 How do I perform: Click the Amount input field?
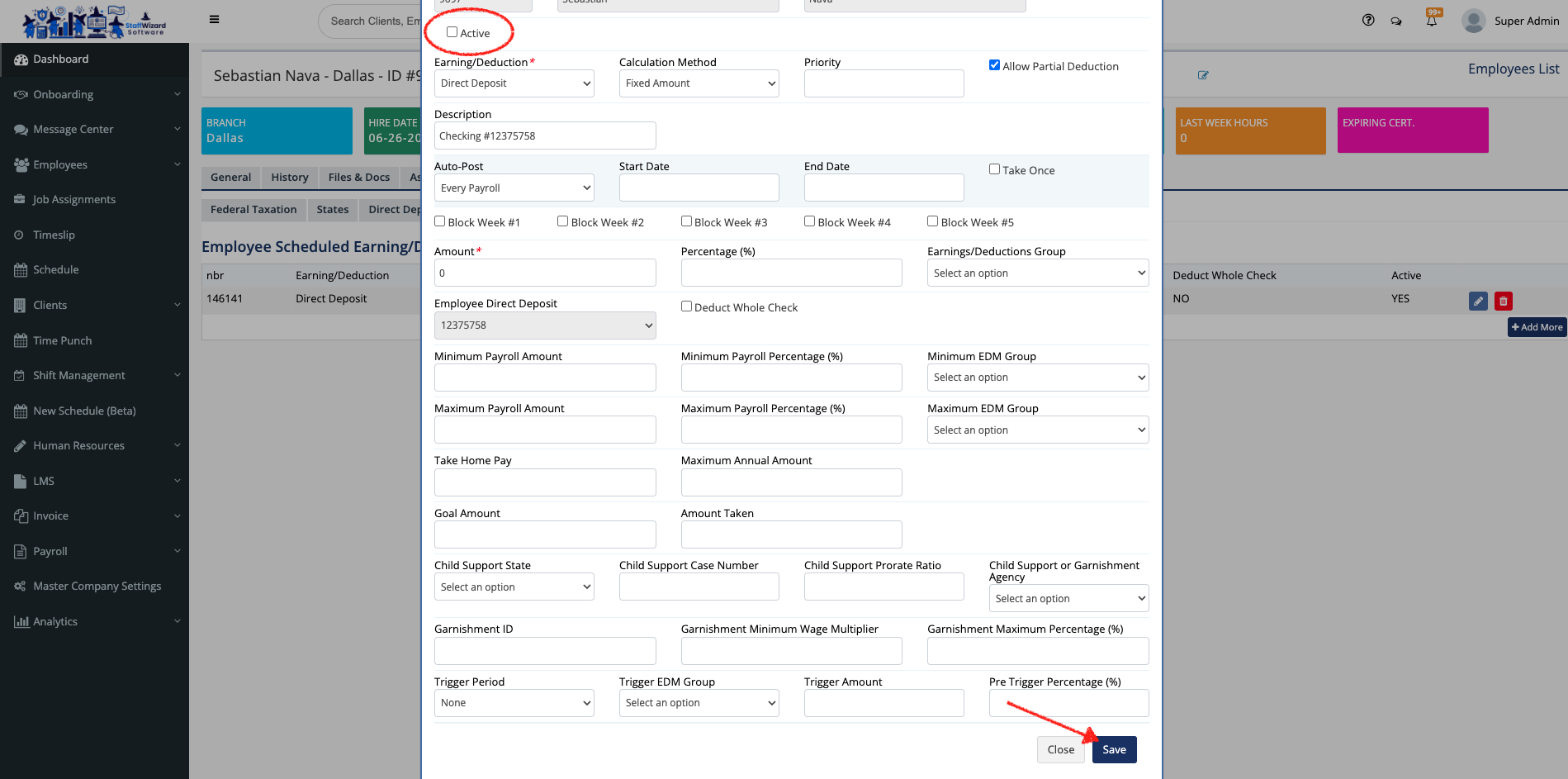(545, 273)
